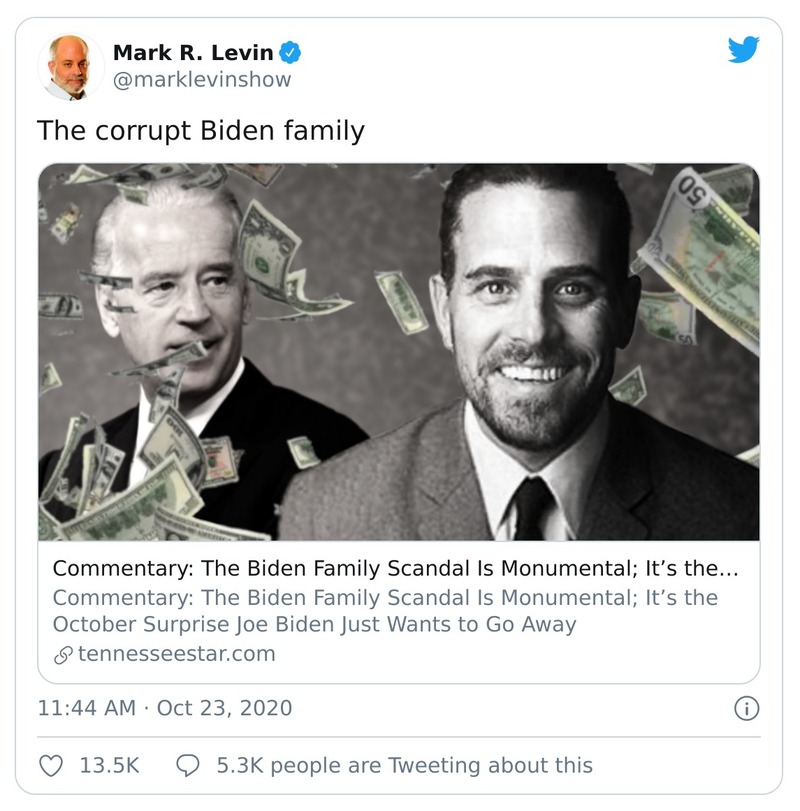This screenshot has height=811, width=800.
Task: Click the Oct 23, 2020 date
Action: click(225, 708)
